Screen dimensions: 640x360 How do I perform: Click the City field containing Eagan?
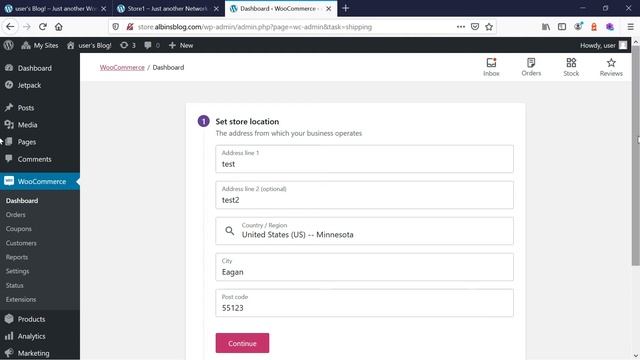(x=364, y=267)
